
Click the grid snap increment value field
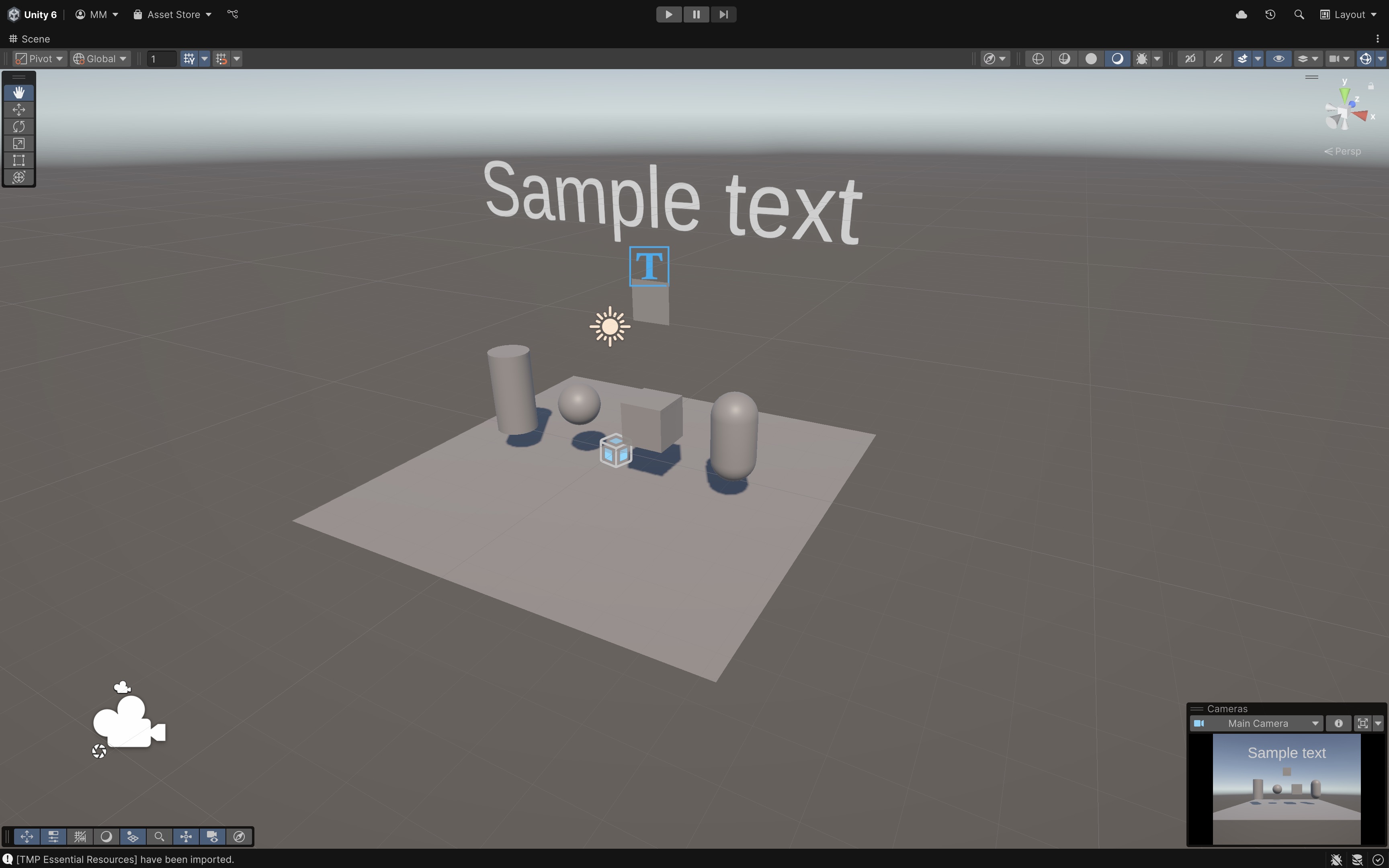161,59
